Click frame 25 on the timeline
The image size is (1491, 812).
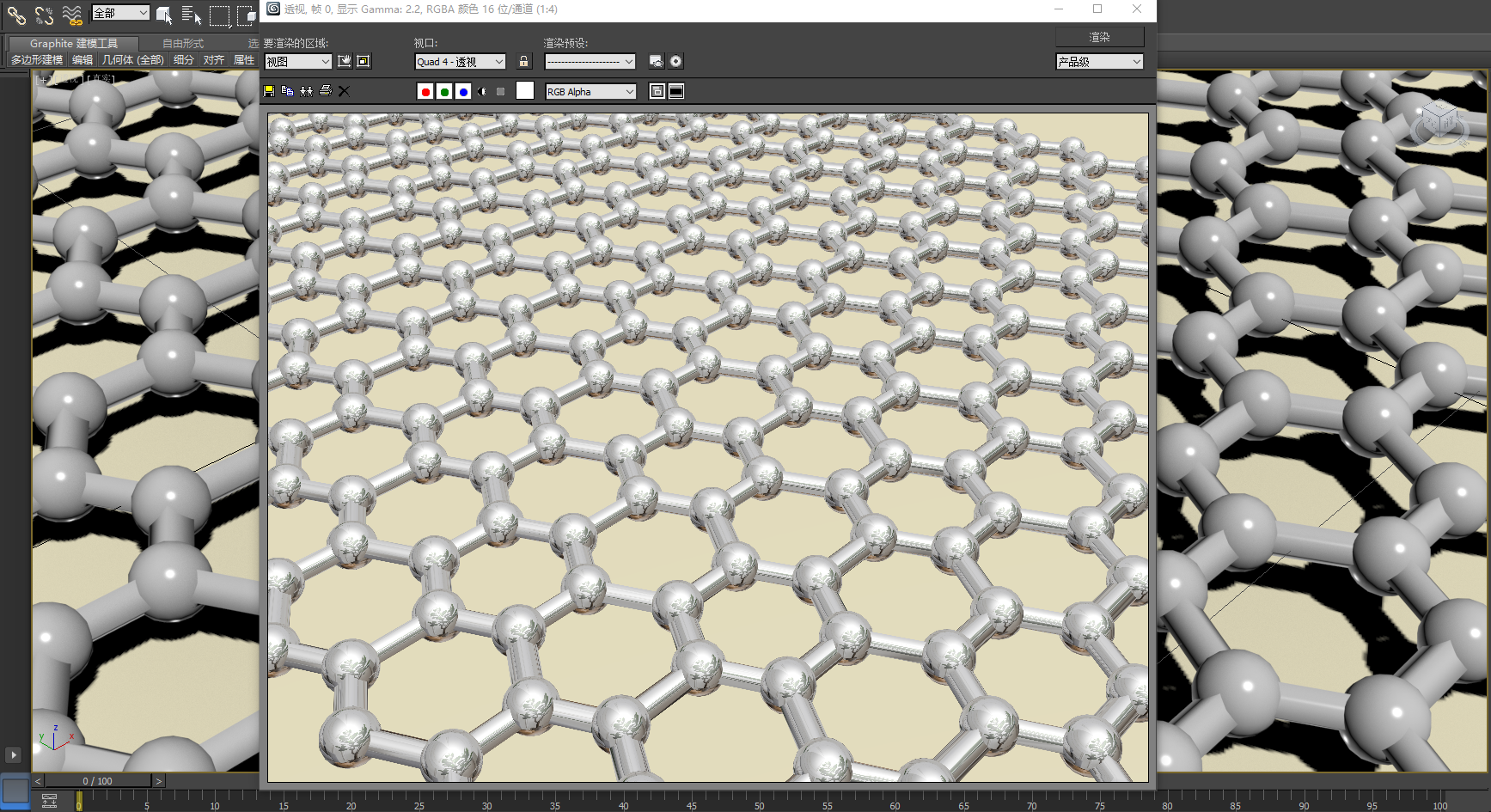419,805
